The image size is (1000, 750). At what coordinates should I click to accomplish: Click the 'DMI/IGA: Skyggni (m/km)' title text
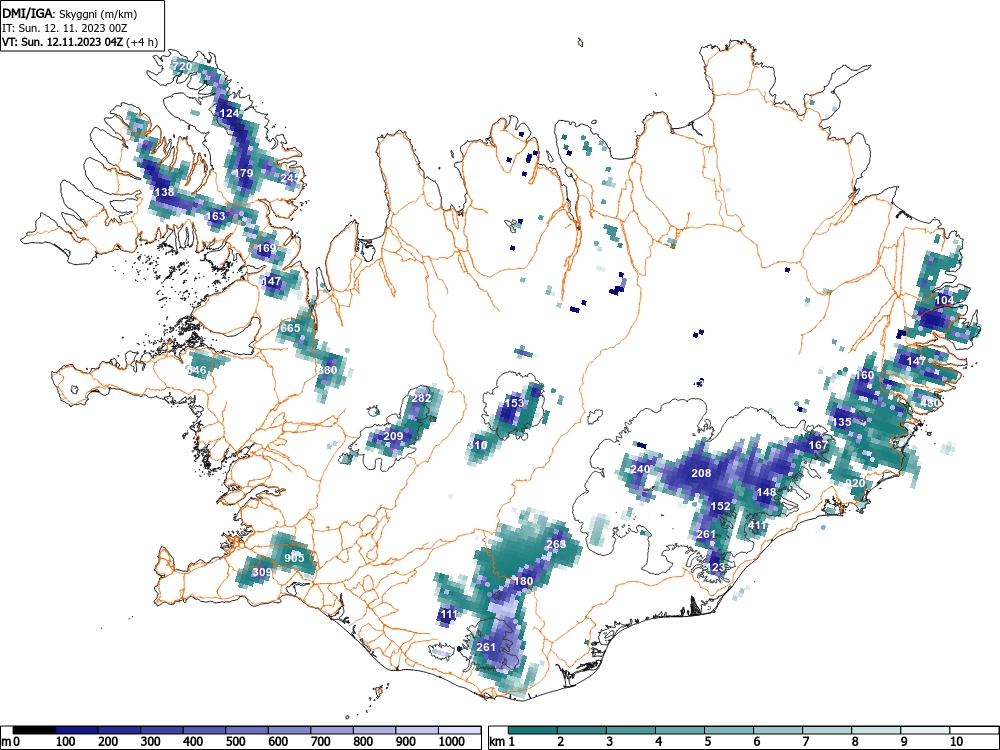pyautogui.click(x=70, y=13)
